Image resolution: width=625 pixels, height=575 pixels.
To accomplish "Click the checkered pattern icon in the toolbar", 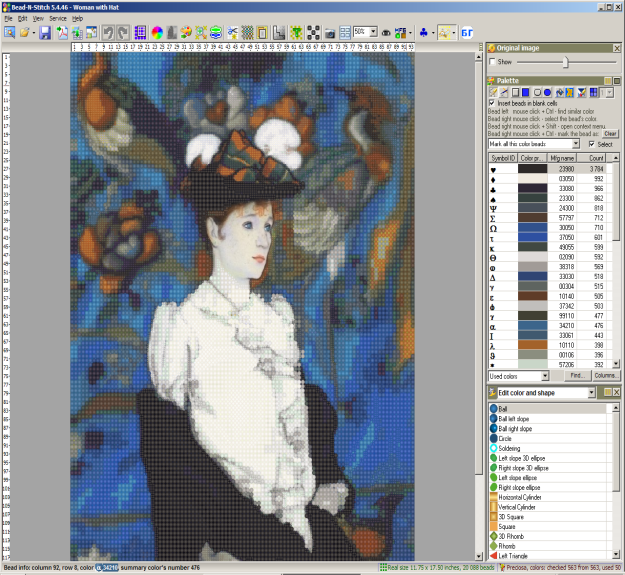I will point(248,33).
